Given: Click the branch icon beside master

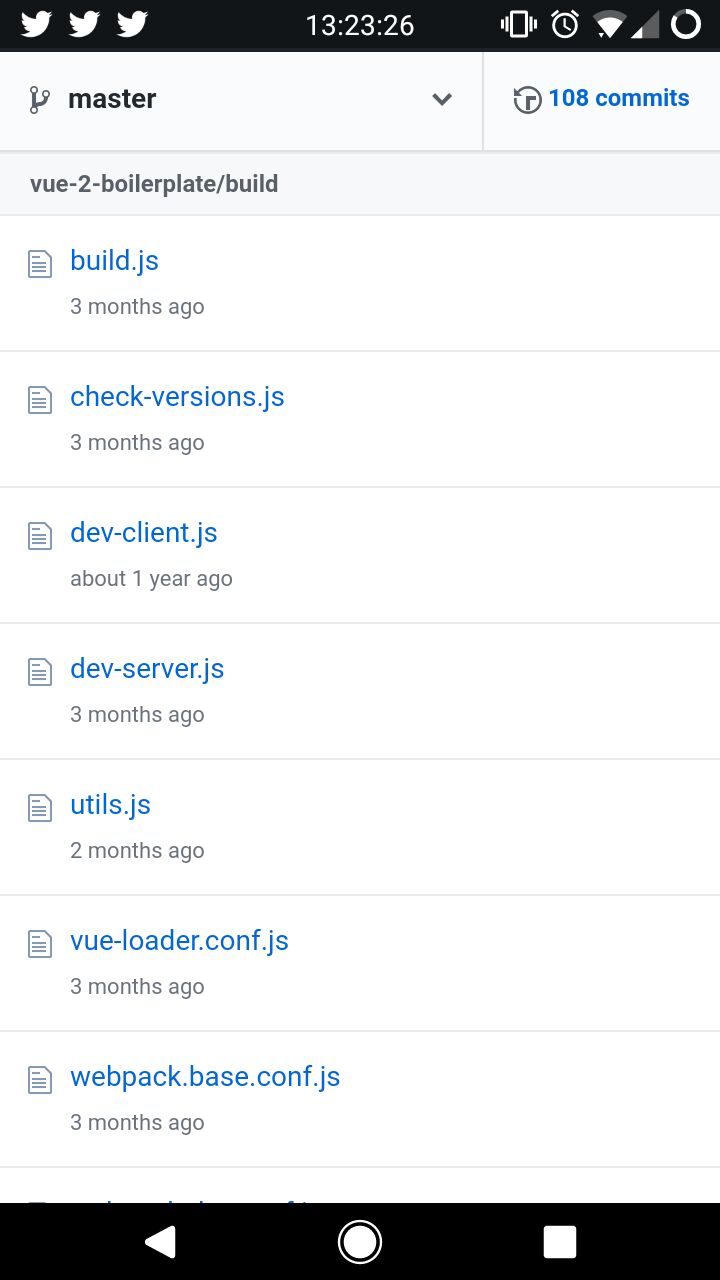Looking at the screenshot, I should click(x=40, y=100).
